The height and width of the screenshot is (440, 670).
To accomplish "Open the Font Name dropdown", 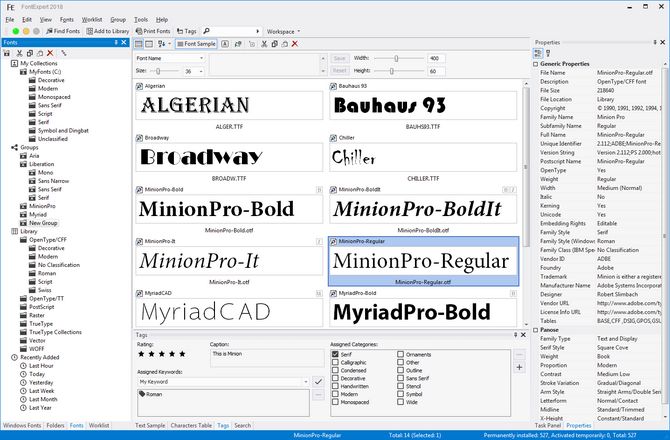I will pyautogui.click(x=170, y=58).
